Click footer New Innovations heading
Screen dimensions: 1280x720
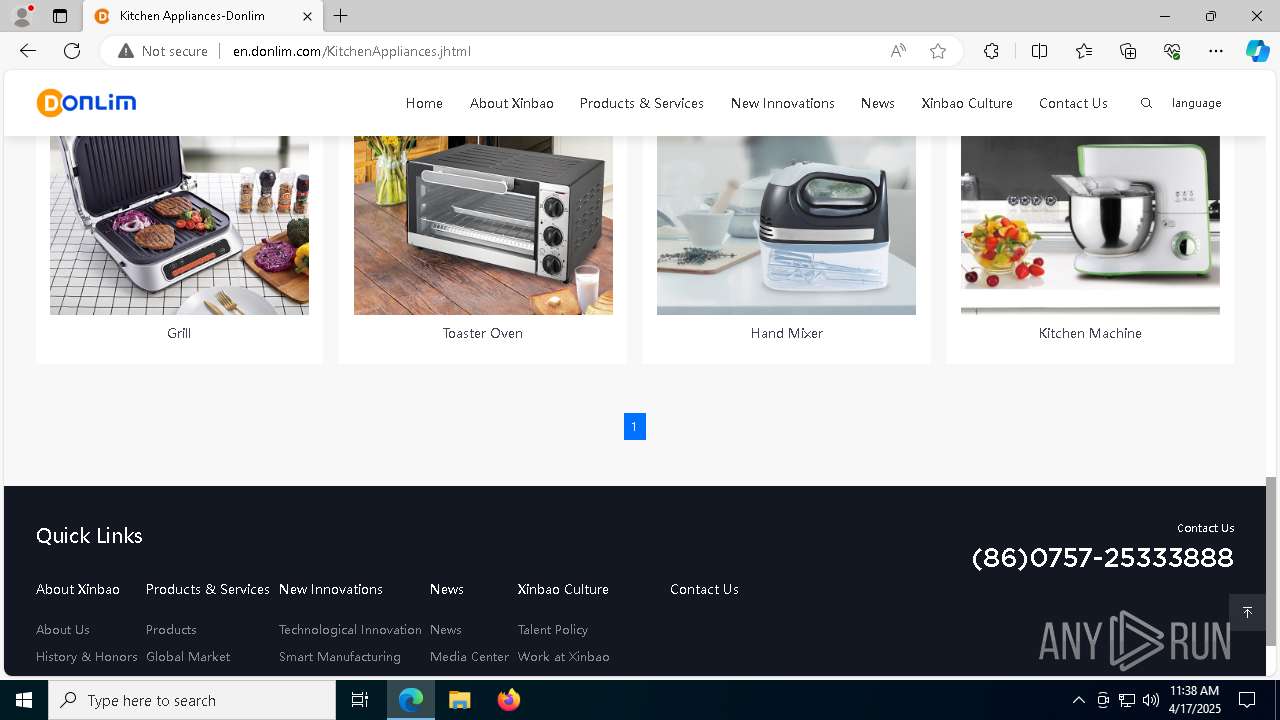coord(331,589)
